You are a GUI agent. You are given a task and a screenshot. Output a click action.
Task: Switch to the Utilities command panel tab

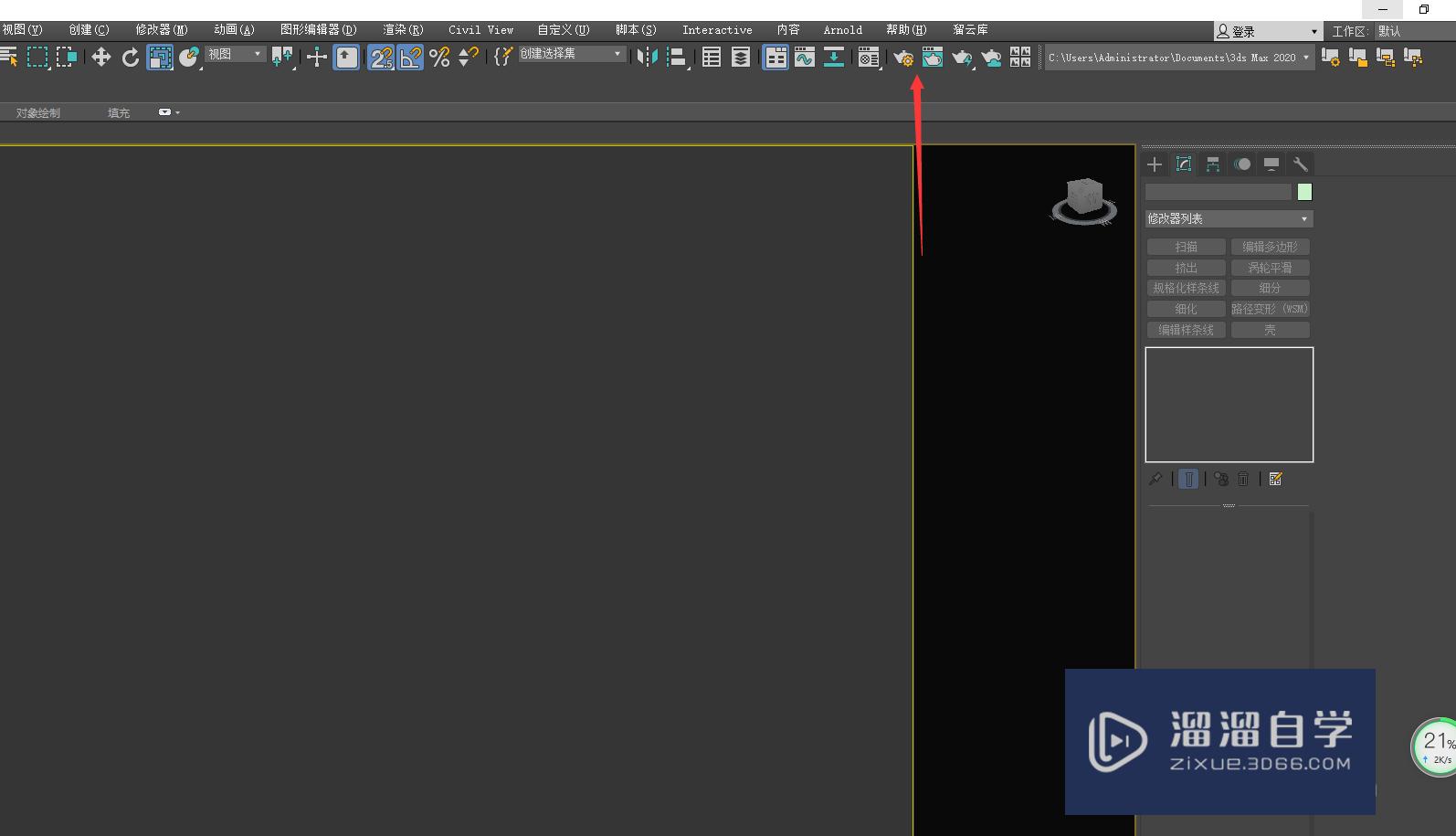(x=1301, y=164)
